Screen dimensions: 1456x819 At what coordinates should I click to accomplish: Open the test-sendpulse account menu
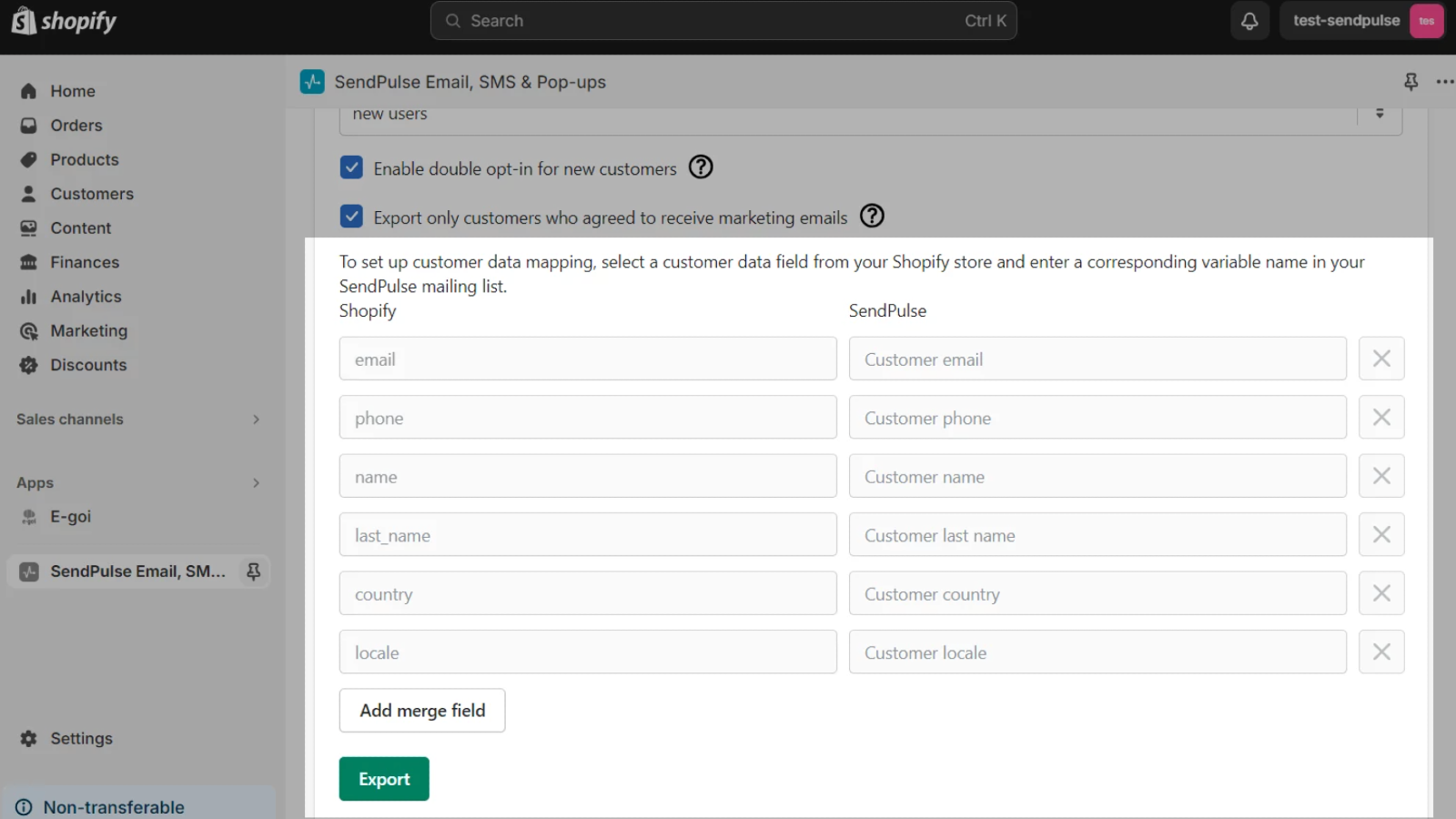click(1362, 21)
